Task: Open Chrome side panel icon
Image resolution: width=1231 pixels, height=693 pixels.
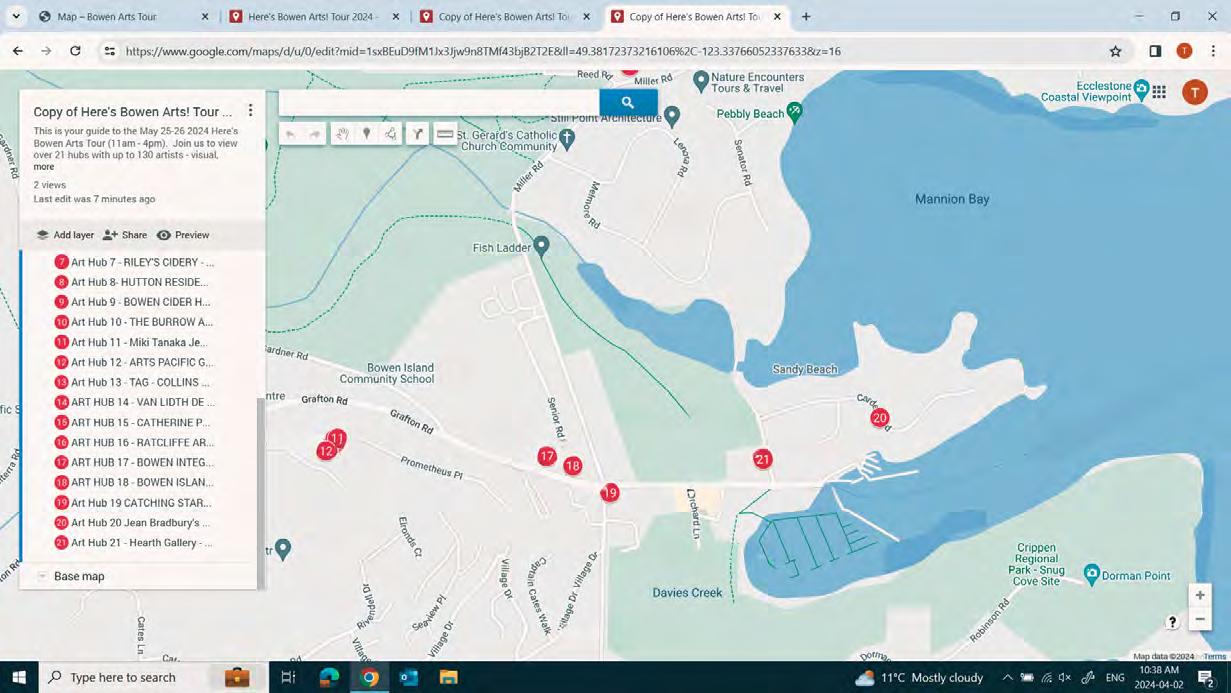Action: point(1155,51)
